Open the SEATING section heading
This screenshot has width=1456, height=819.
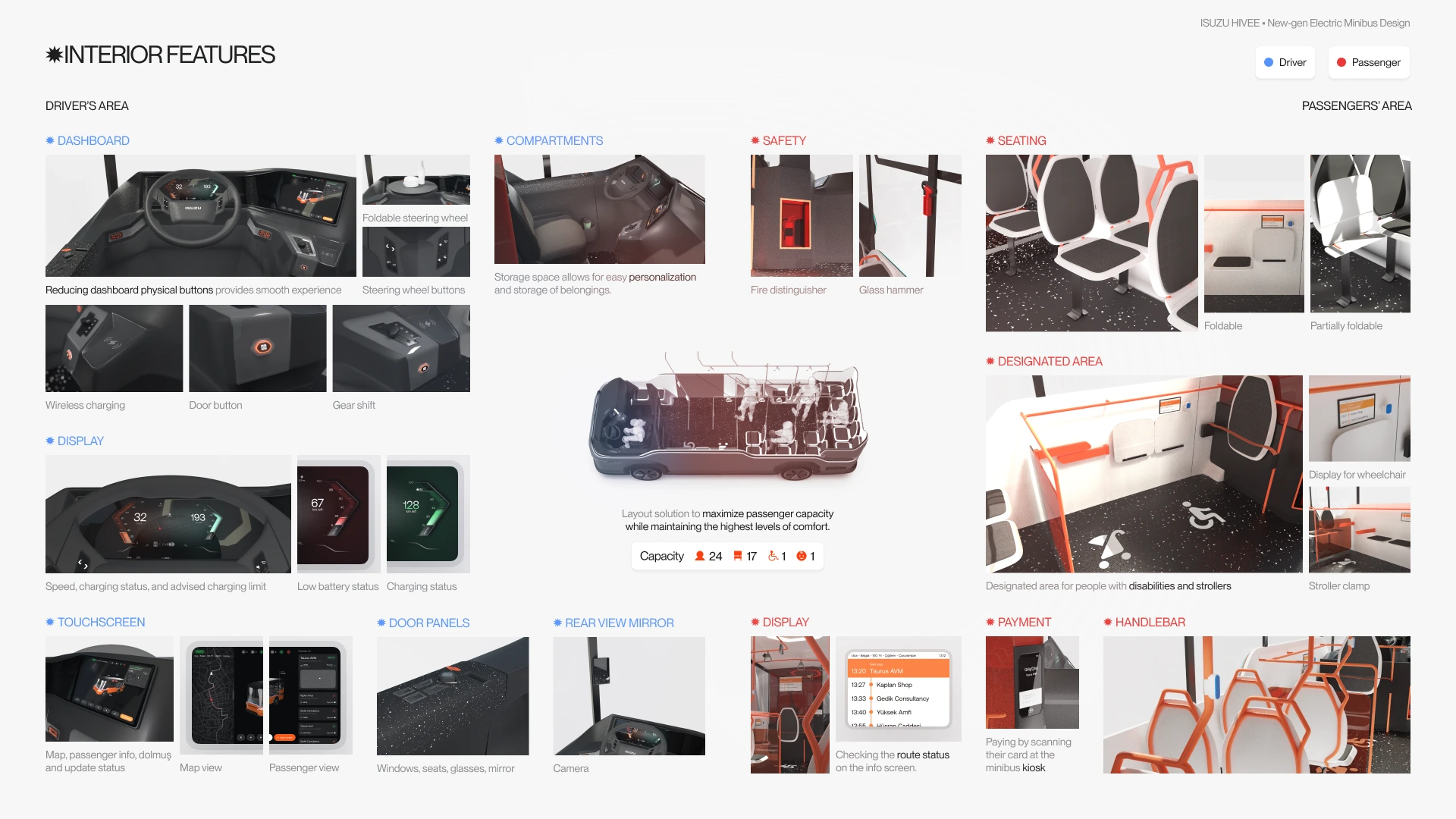point(1021,141)
